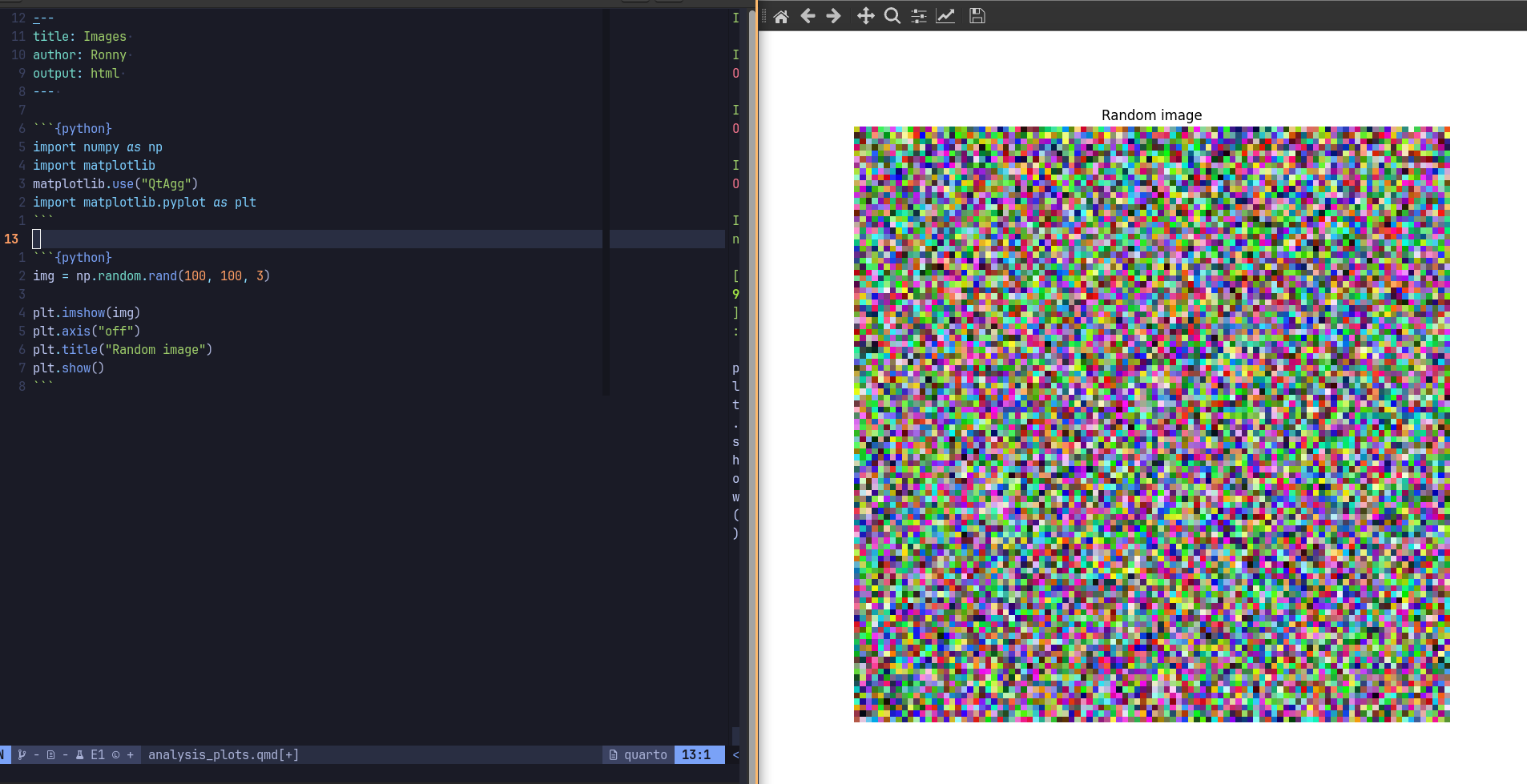This screenshot has height=784, width=1527.
Task: Click the 'Random image' plot title
Action: click(1151, 115)
